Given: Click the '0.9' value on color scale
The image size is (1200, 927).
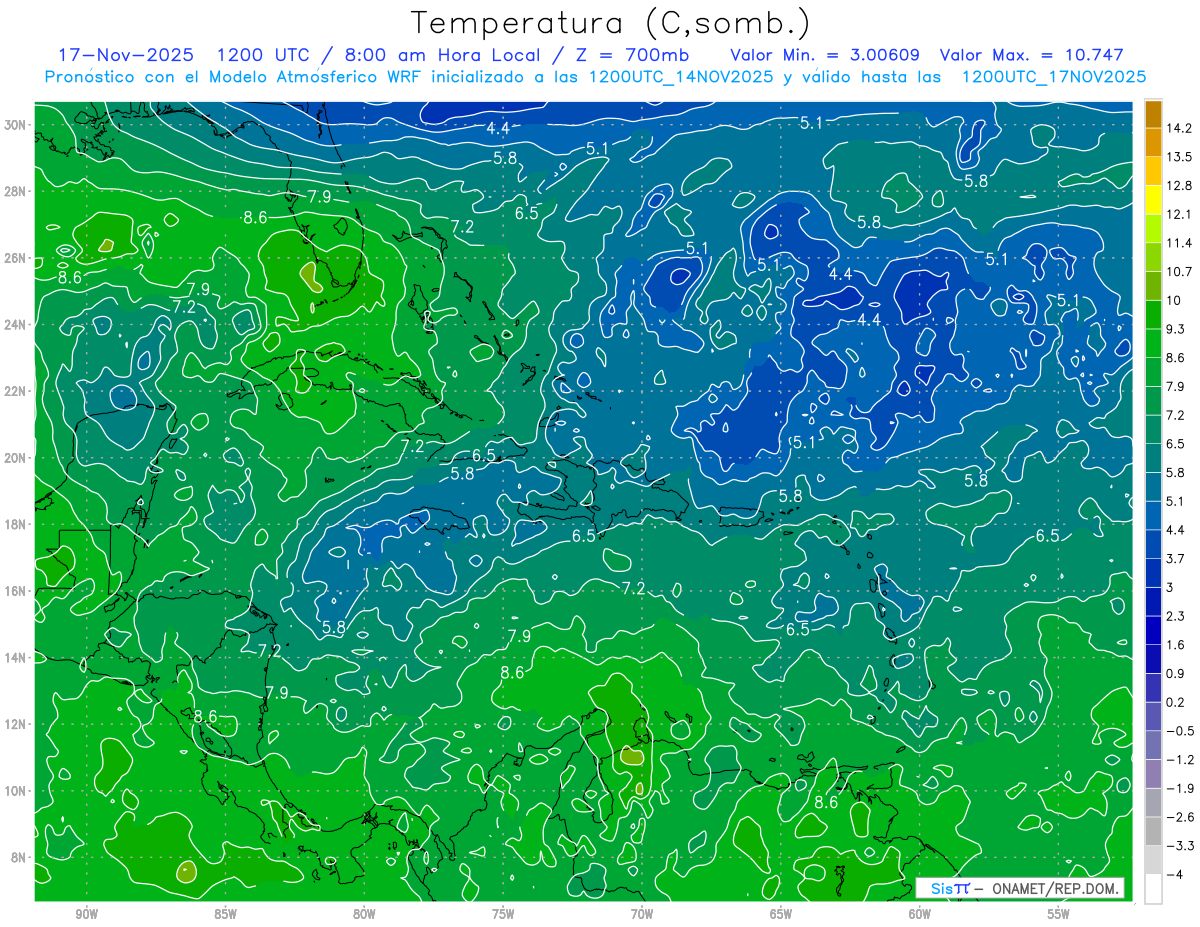Looking at the screenshot, I should [x=1177, y=673].
